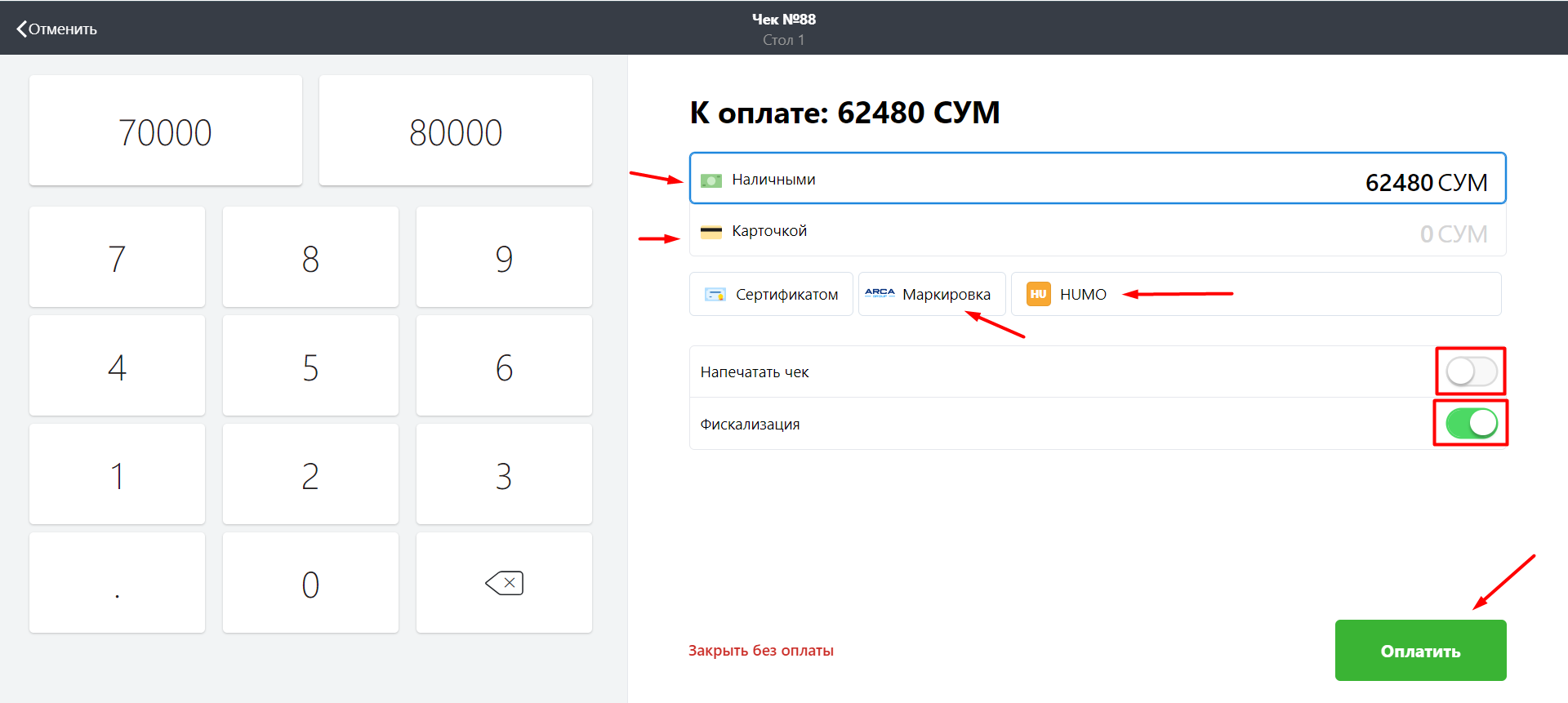Click the Закрыть без оплаты link
1568x703 pixels.
[761, 651]
